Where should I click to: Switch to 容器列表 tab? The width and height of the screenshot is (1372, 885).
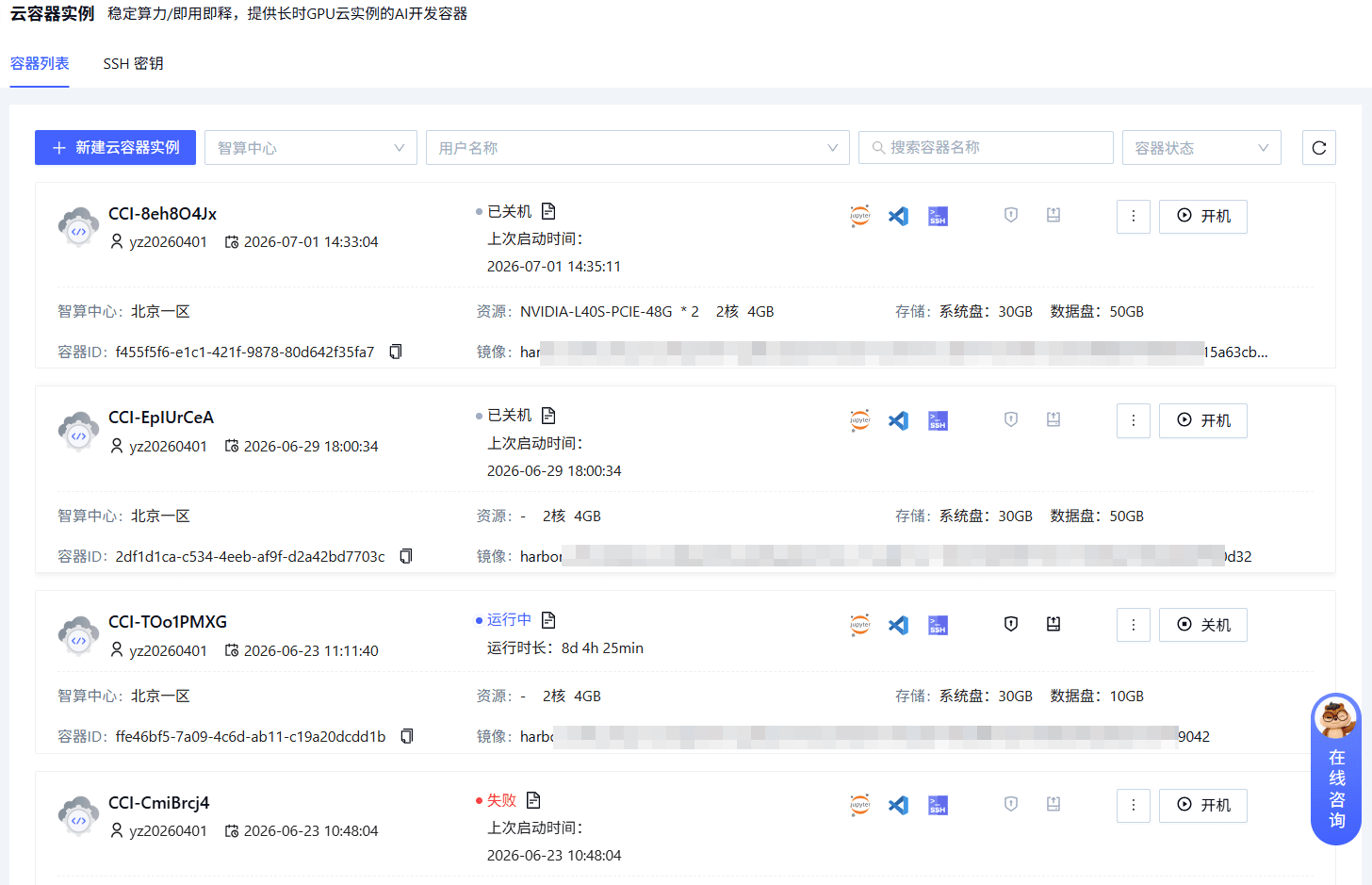pos(40,64)
